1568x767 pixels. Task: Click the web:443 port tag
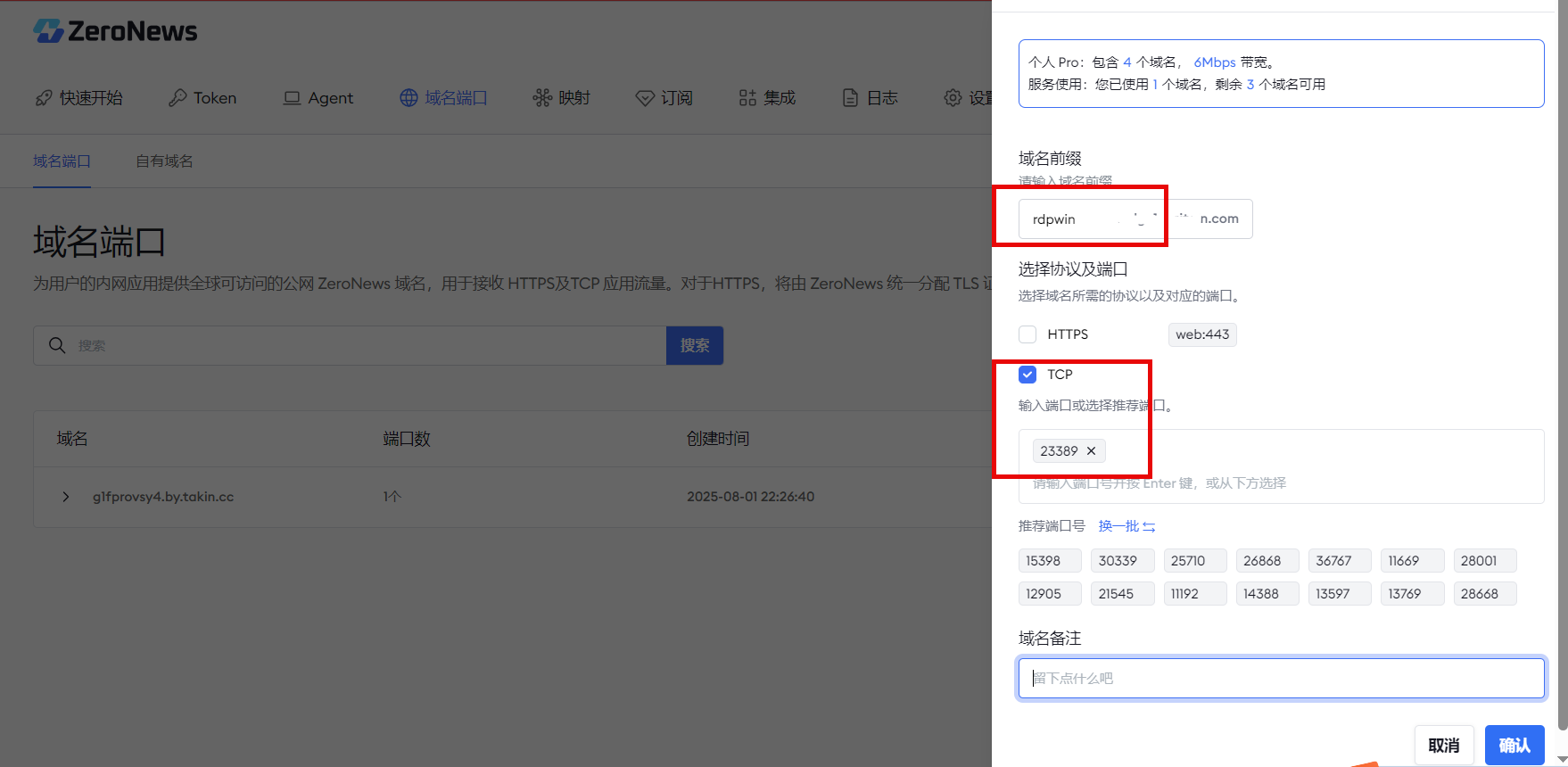[1202, 334]
